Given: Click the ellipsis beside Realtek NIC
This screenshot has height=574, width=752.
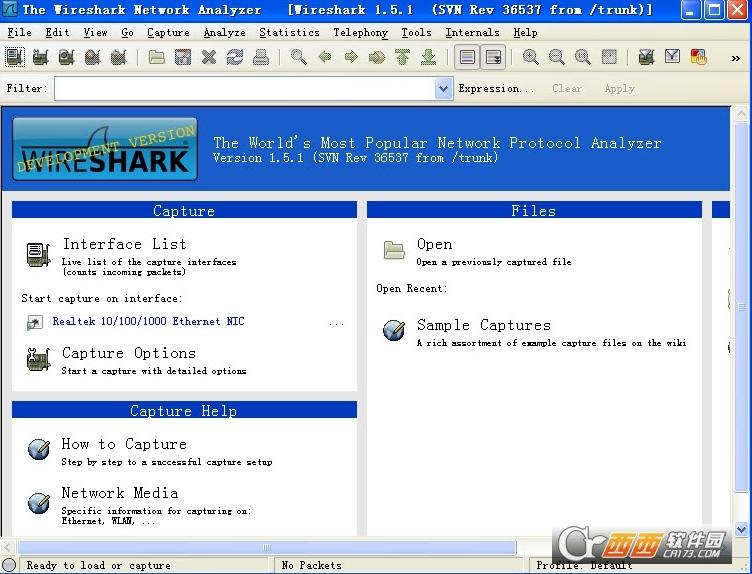Looking at the screenshot, I should (337, 324).
